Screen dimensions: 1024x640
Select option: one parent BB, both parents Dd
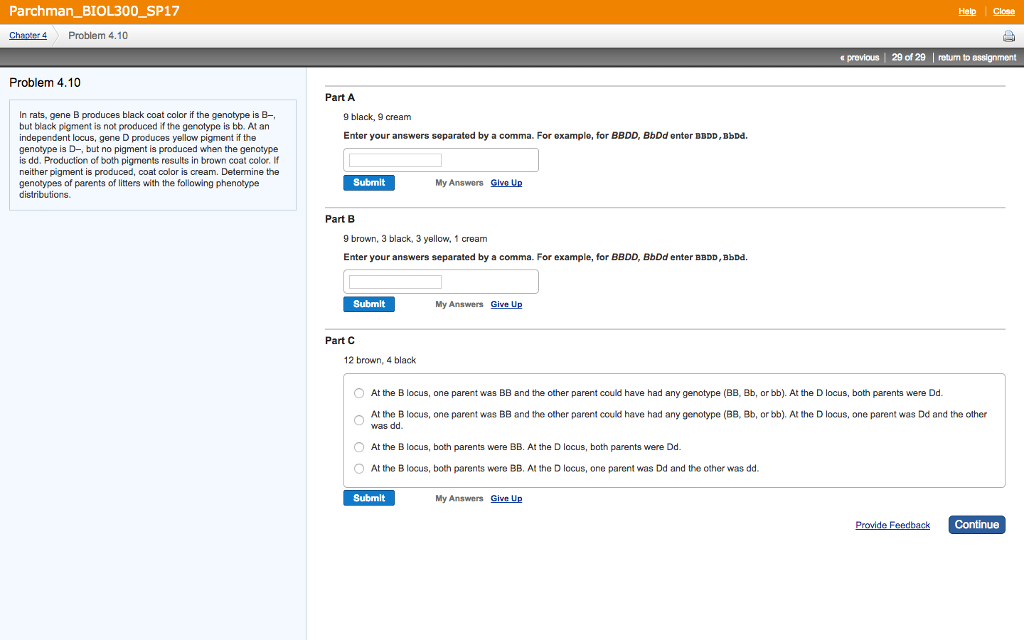[359, 393]
